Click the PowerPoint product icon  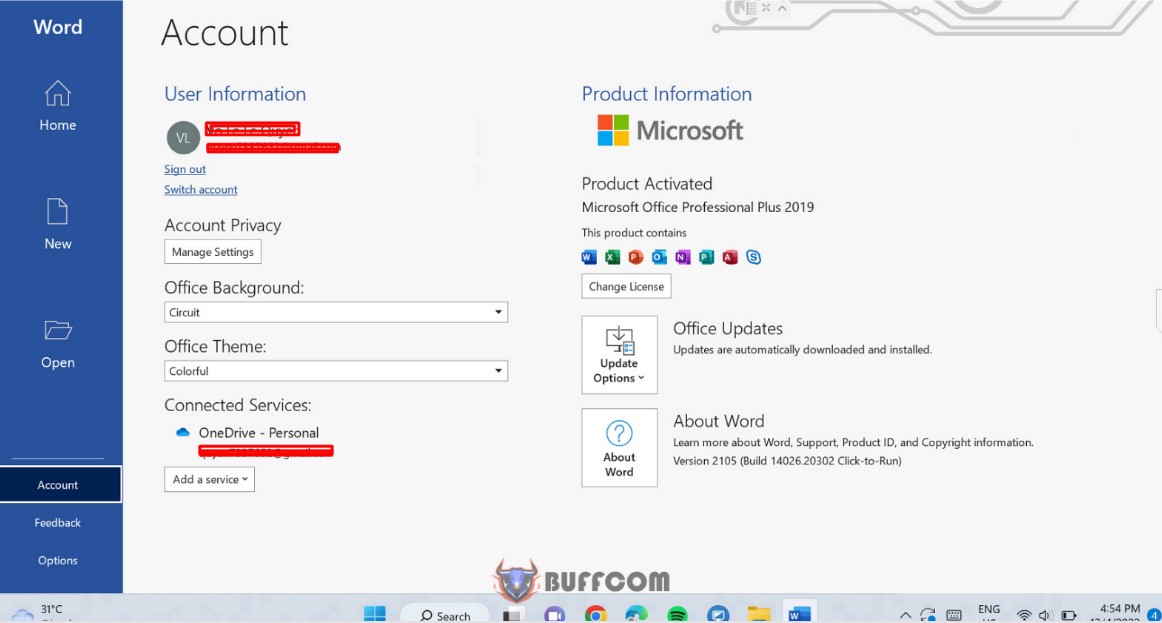(x=636, y=257)
